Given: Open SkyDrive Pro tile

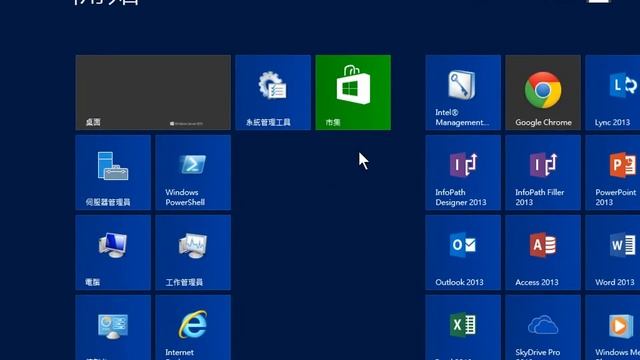Looking at the screenshot, I should point(543,328).
